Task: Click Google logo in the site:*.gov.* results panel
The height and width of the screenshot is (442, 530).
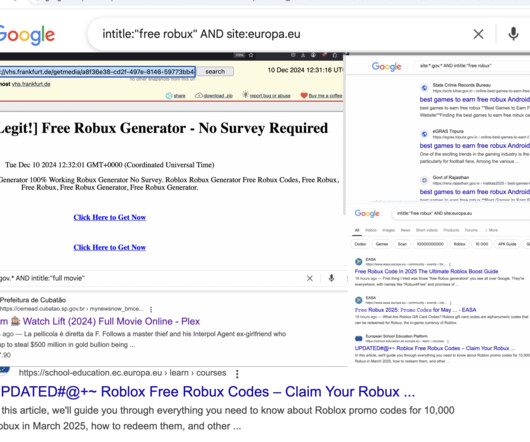Action: (x=386, y=67)
